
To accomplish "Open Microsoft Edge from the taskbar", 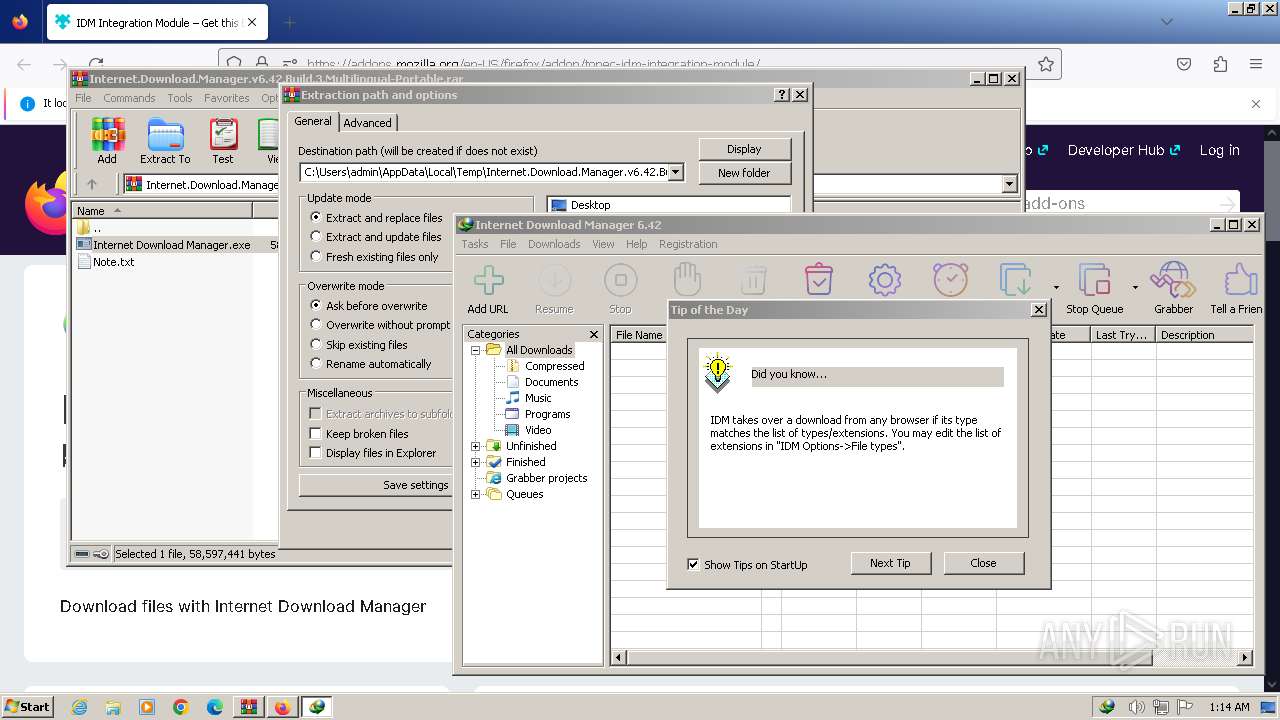I will 215,707.
